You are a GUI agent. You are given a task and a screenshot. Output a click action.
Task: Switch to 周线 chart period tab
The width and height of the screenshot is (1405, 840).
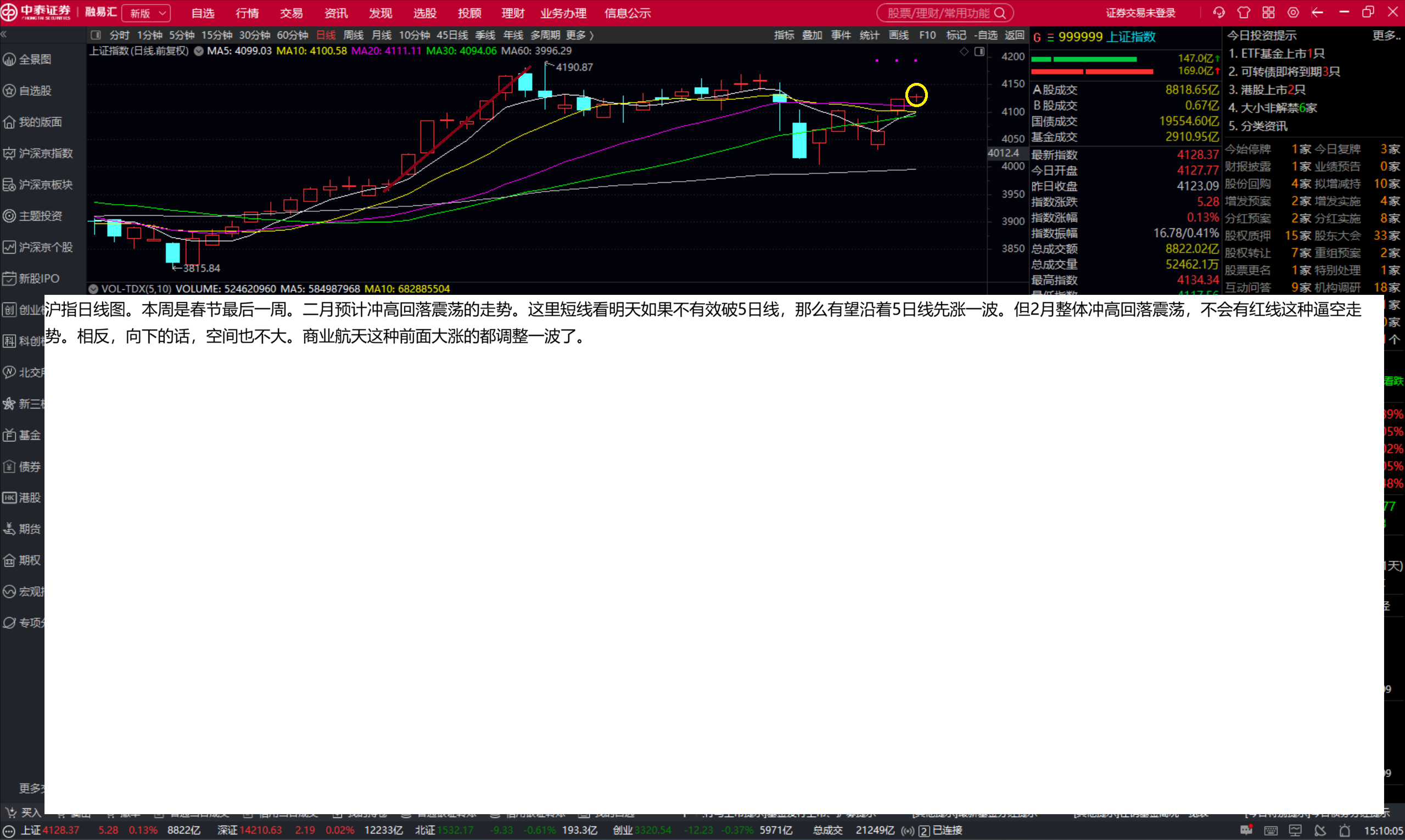[353, 35]
